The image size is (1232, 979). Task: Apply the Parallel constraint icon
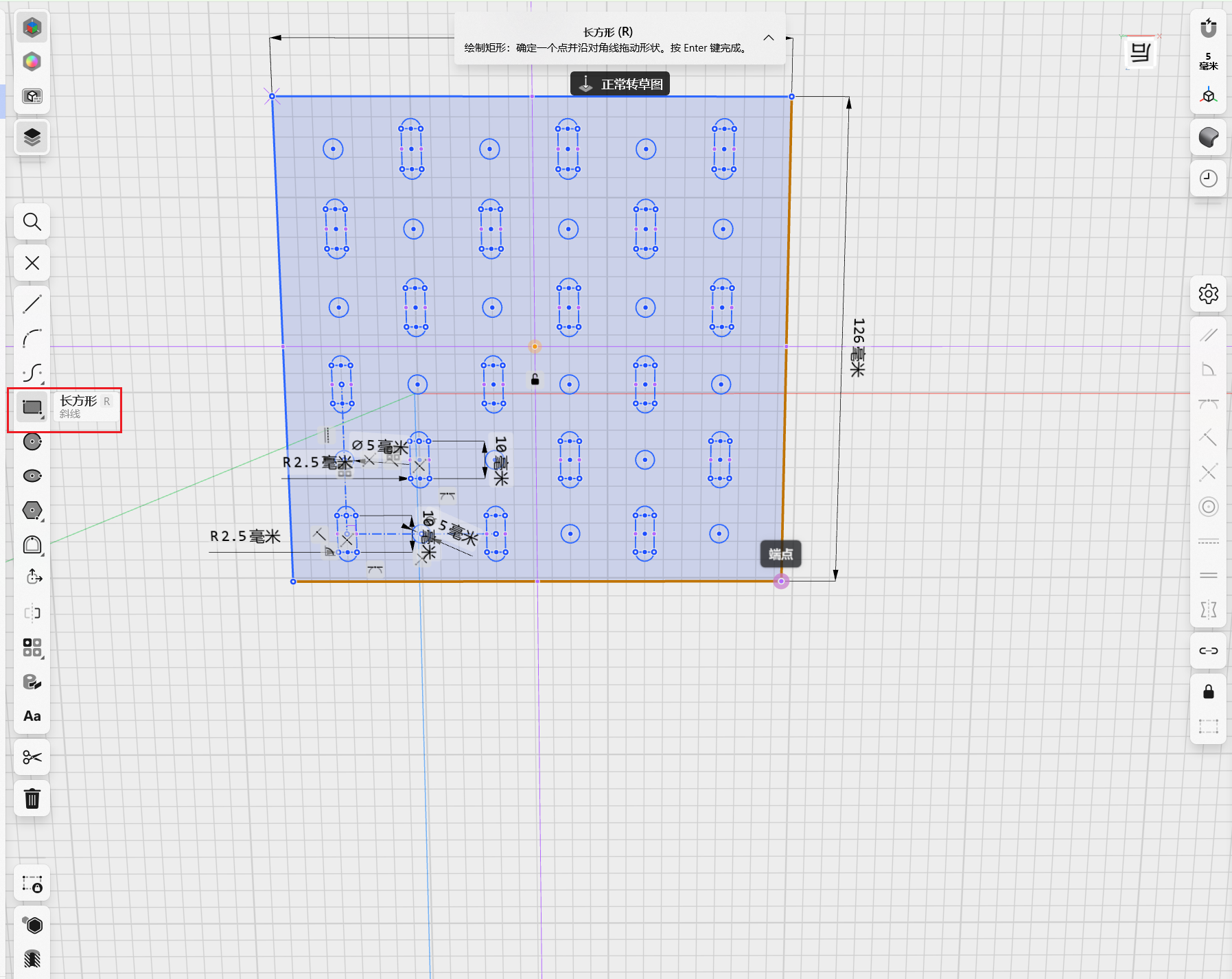[x=1209, y=335]
